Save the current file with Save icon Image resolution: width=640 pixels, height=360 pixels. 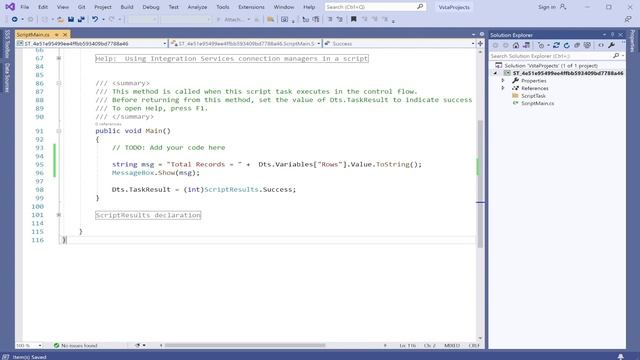click(71, 19)
